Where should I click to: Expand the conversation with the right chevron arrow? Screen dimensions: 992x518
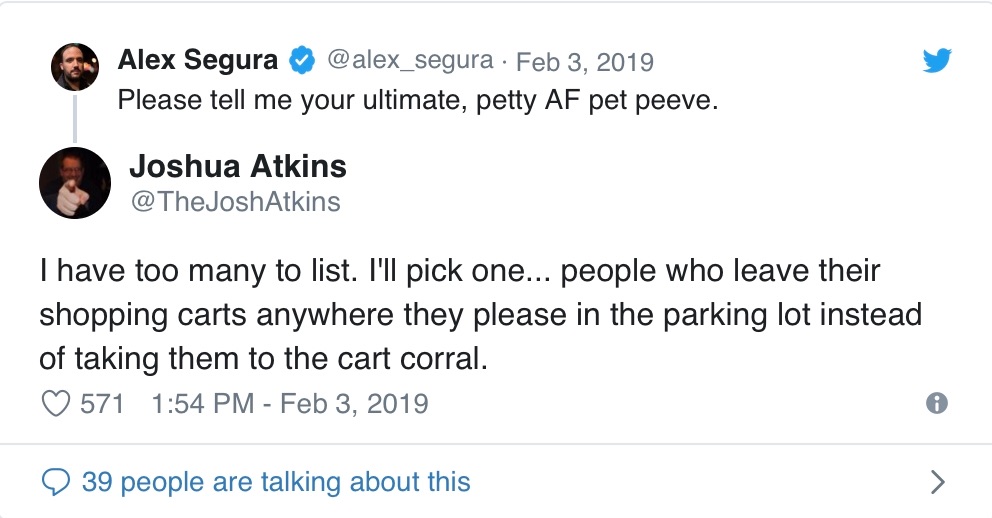coord(937,482)
